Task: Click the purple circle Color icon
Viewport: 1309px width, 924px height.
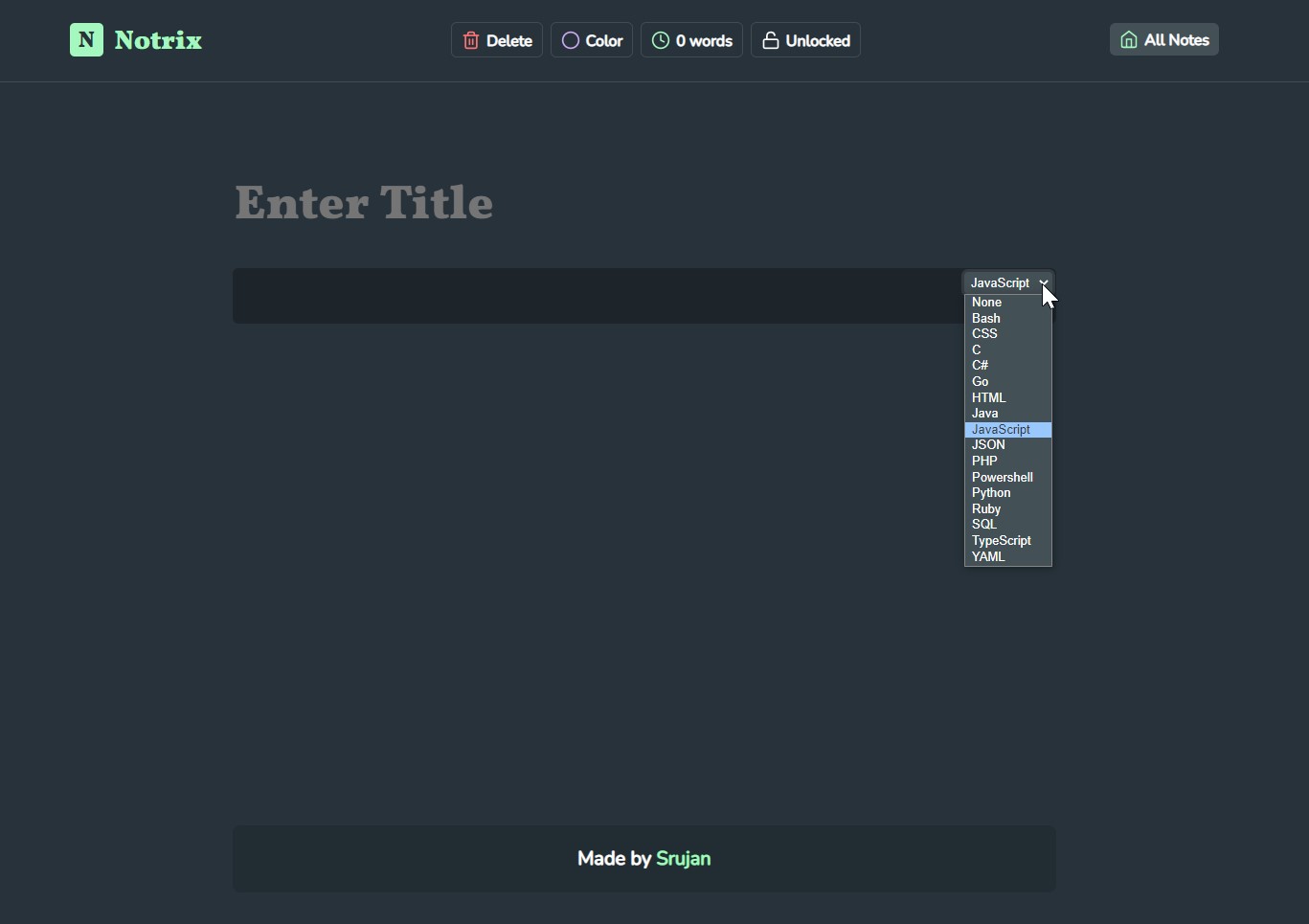Action: (571, 40)
